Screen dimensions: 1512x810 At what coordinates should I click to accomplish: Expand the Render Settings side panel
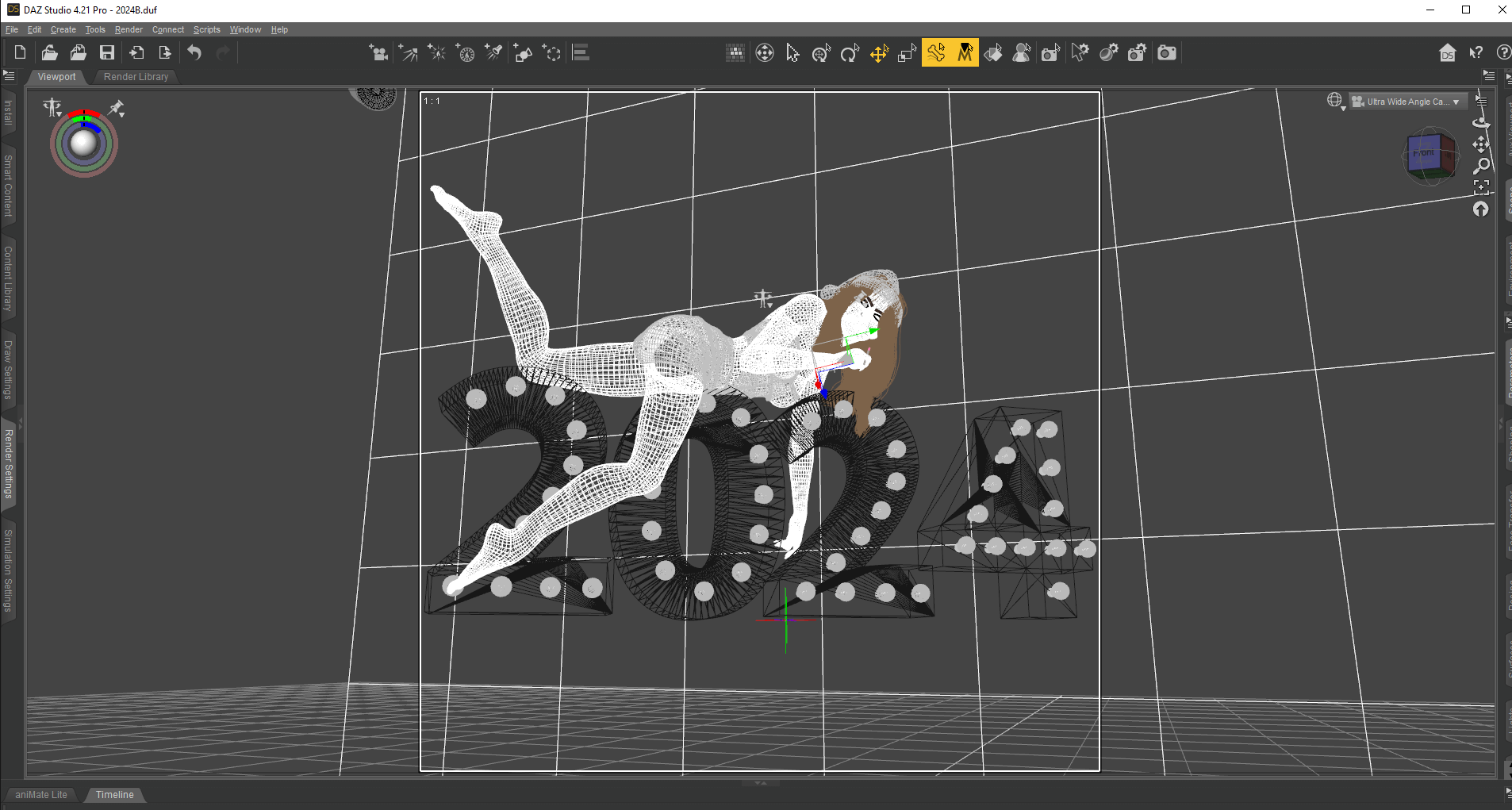click(8, 464)
